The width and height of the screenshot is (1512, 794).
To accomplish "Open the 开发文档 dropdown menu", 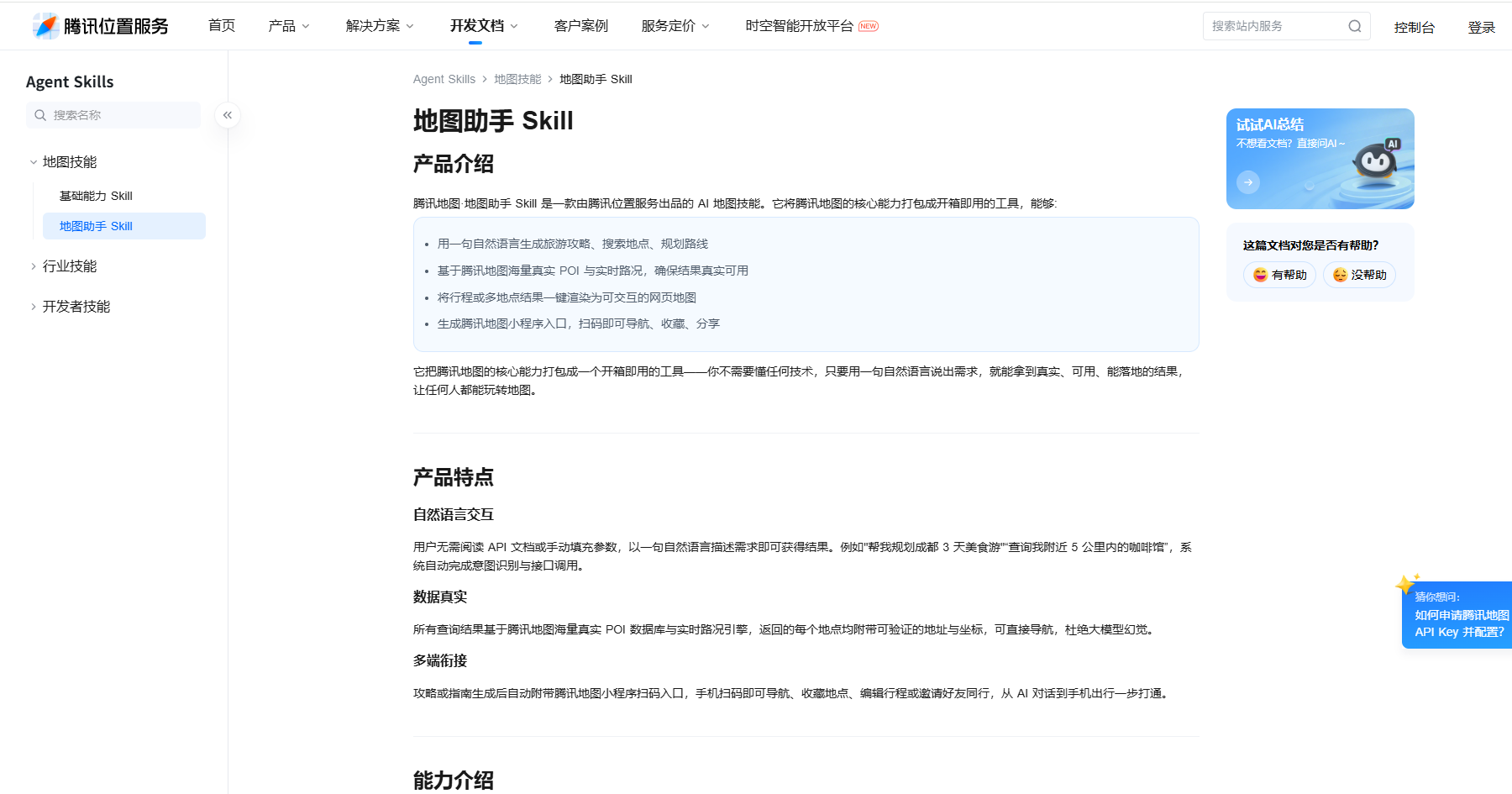I will (x=484, y=26).
